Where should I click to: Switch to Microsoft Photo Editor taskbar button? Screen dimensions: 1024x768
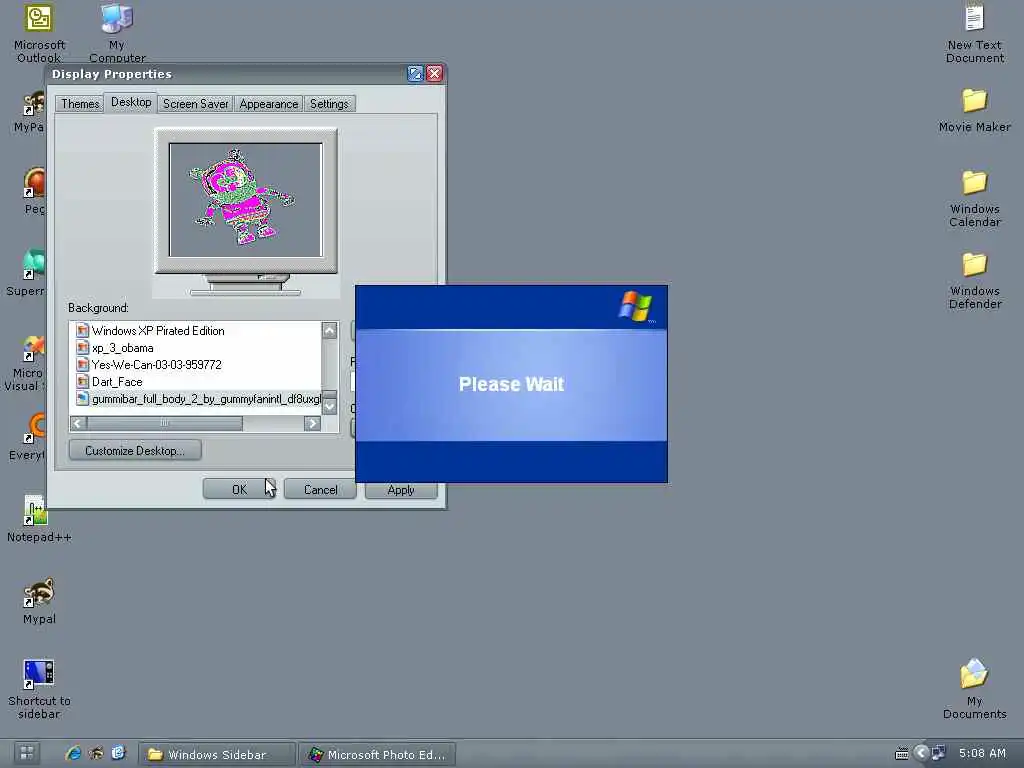point(377,754)
